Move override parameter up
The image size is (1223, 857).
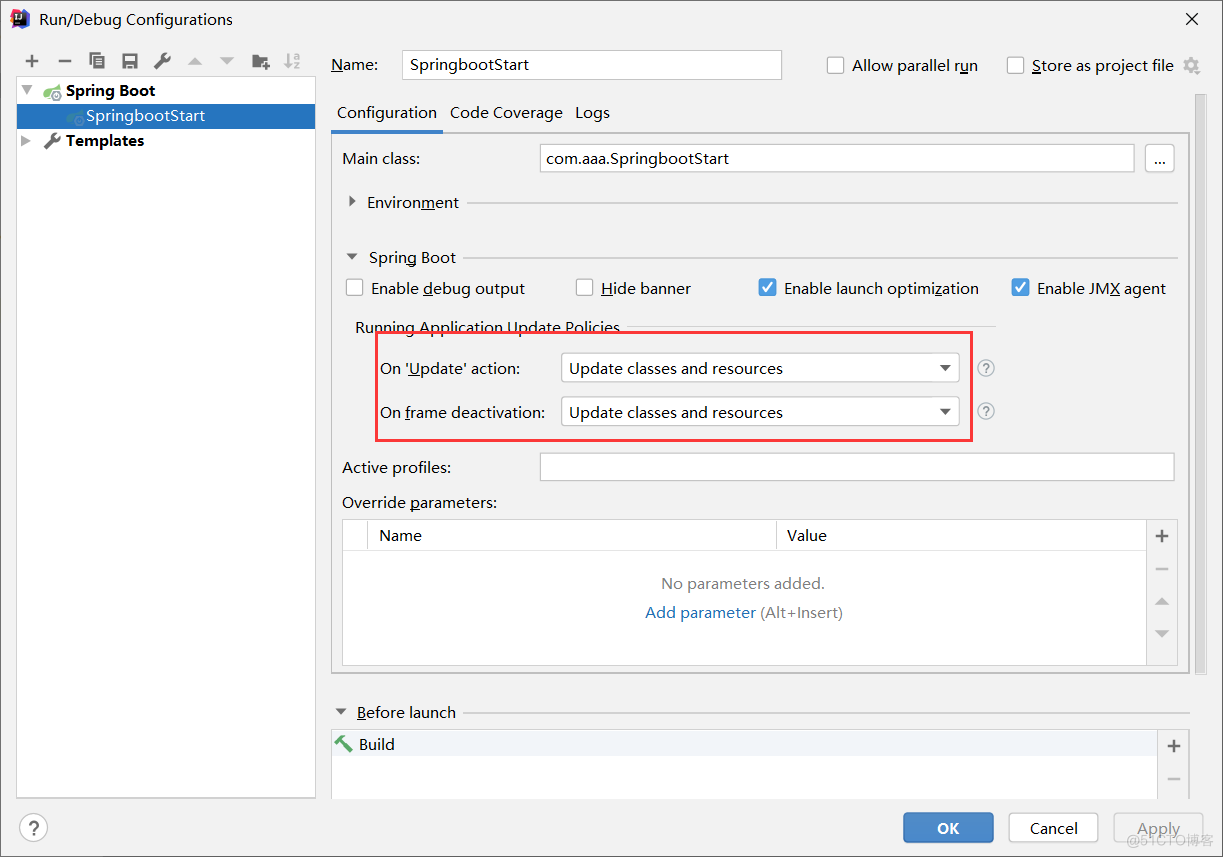[x=1162, y=601]
